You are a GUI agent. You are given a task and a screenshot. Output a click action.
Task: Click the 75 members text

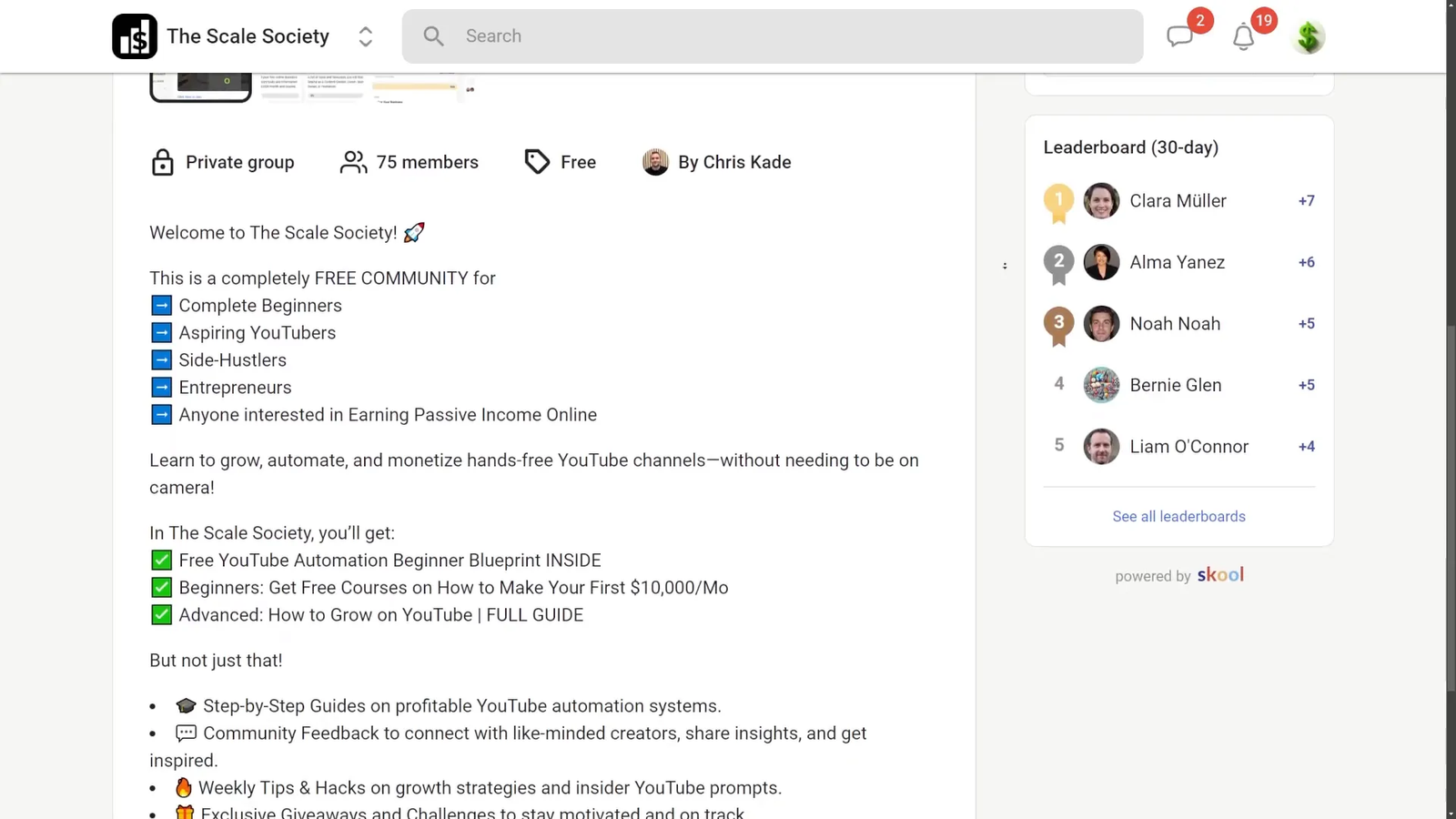(x=427, y=162)
